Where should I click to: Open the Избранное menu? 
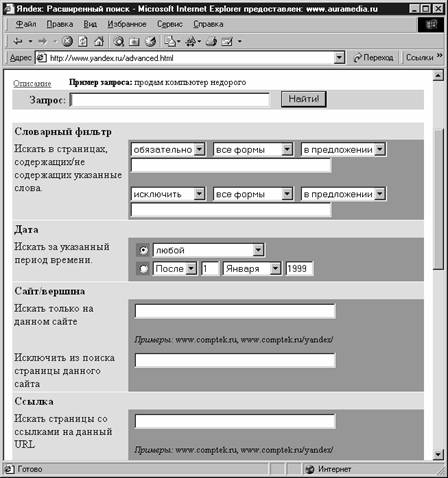tap(127, 24)
